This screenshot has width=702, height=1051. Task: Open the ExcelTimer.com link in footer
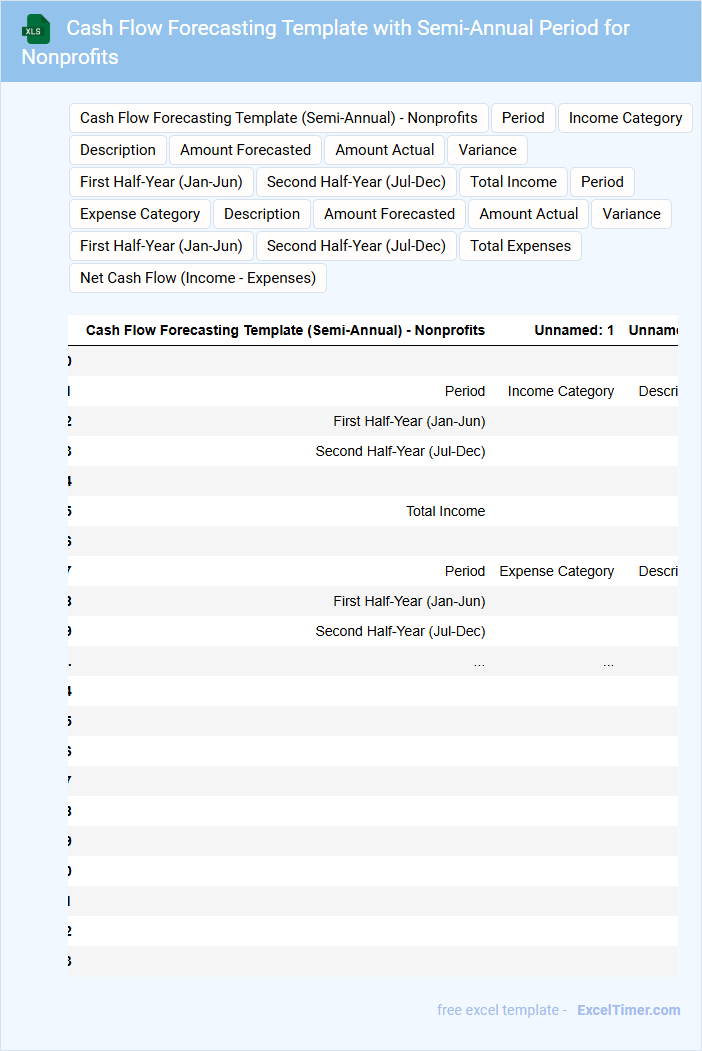click(x=628, y=1010)
